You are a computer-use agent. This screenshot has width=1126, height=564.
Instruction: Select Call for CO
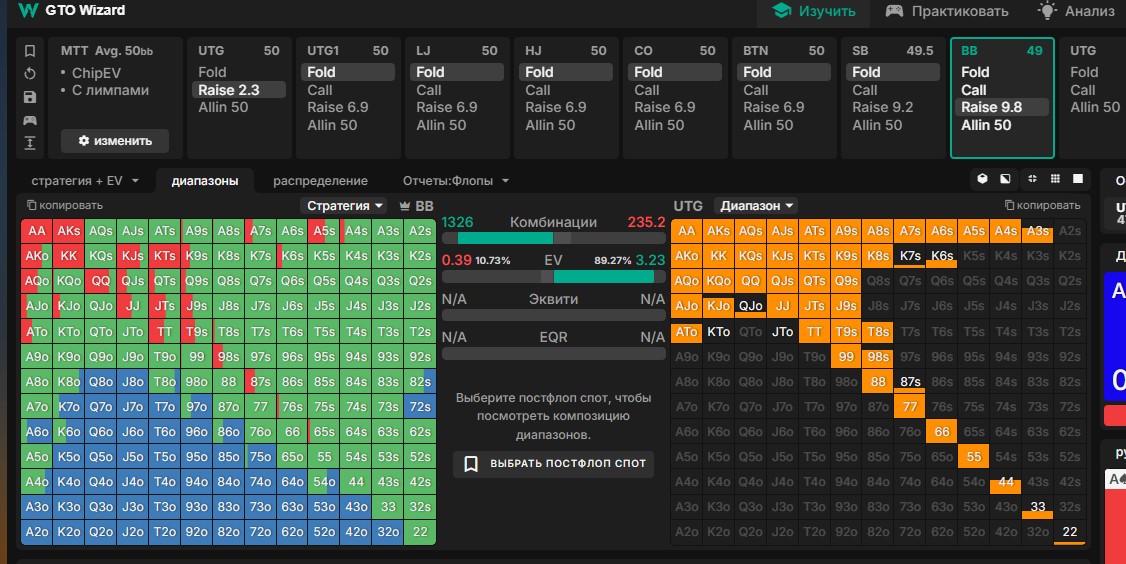(646, 90)
